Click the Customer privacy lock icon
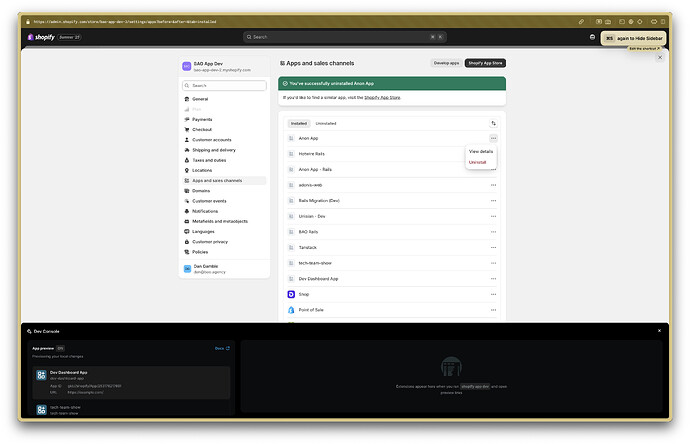This screenshot has height=444, width=690. pos(187,242)
